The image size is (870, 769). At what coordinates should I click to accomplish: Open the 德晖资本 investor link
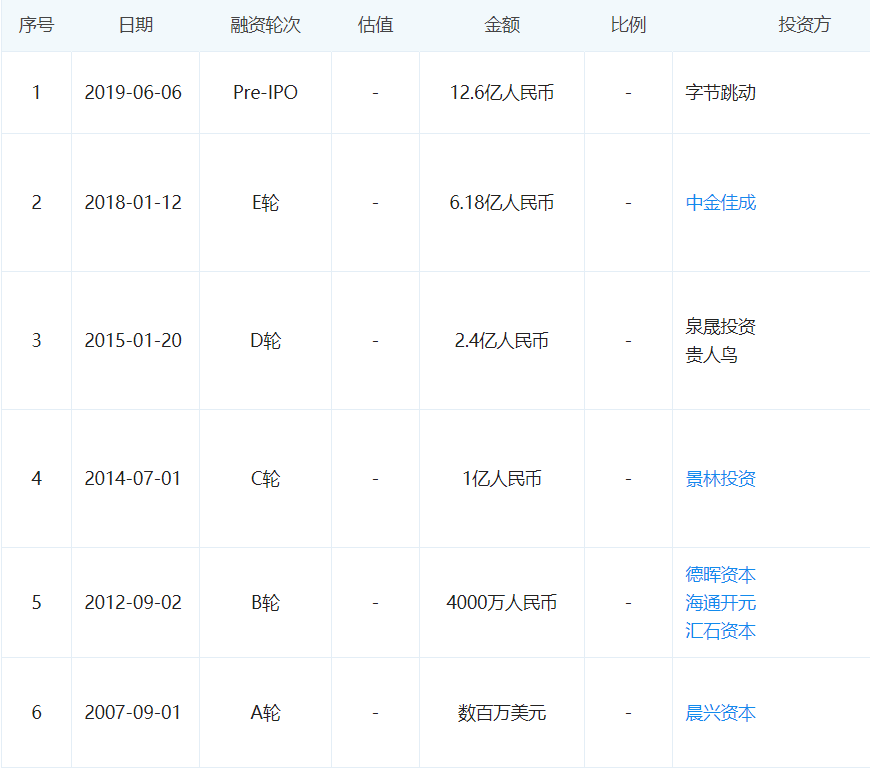(x=720, y=574)
